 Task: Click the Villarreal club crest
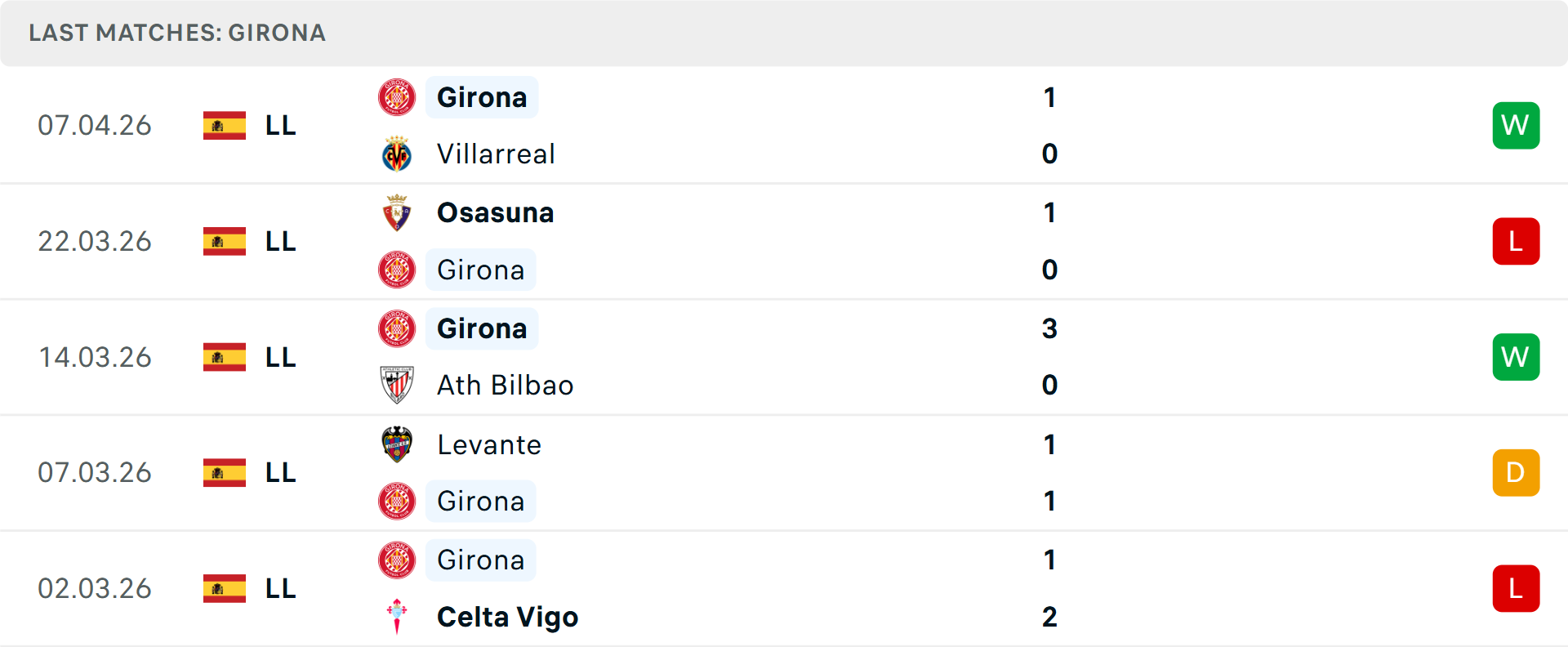(x=397, y=154)
